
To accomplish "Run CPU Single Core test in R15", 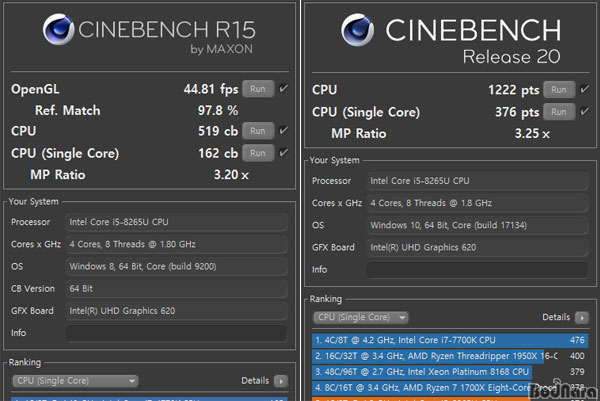I will [x=258, y=153].
